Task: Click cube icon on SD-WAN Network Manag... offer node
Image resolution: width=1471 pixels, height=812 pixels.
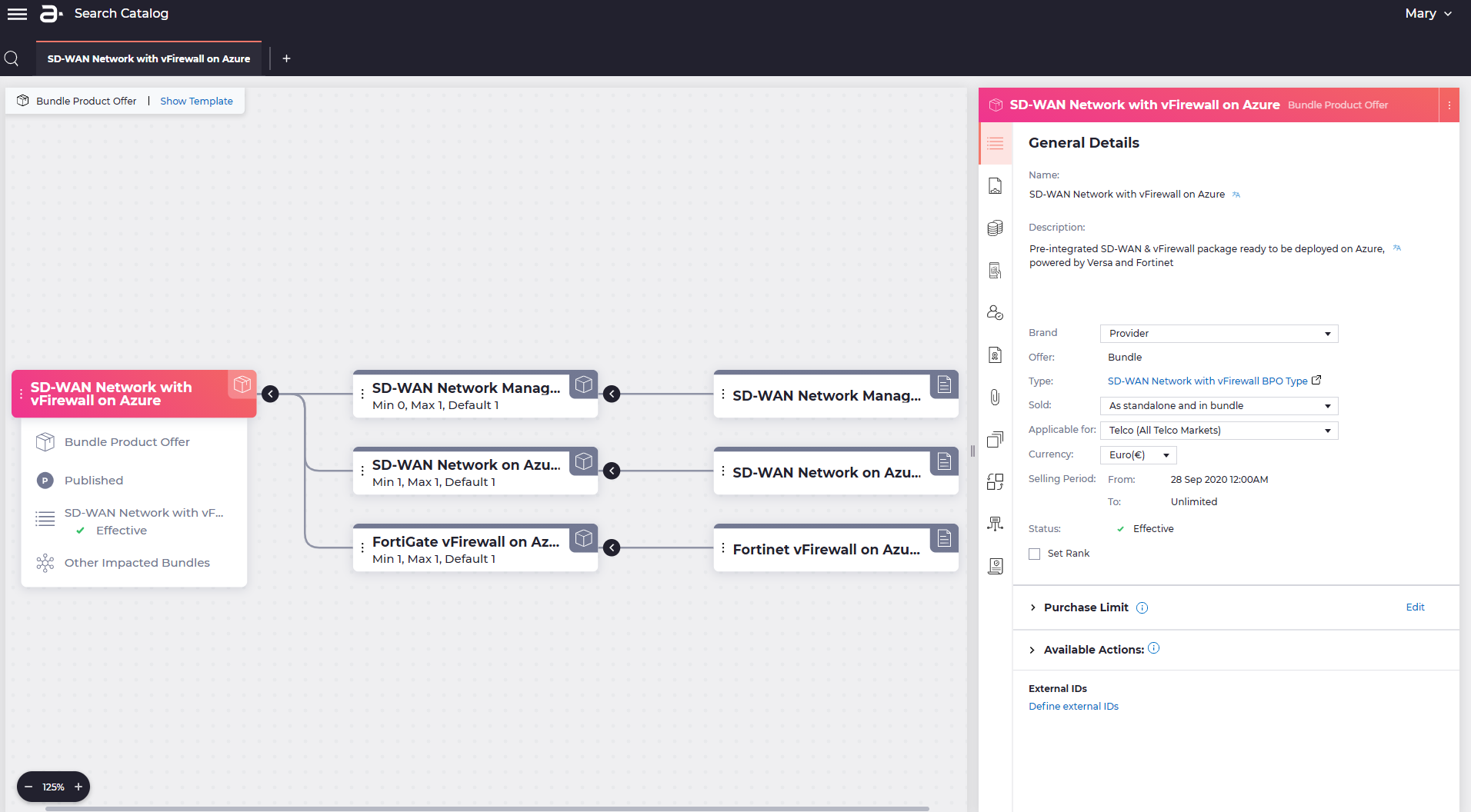Action: [584, 384]
